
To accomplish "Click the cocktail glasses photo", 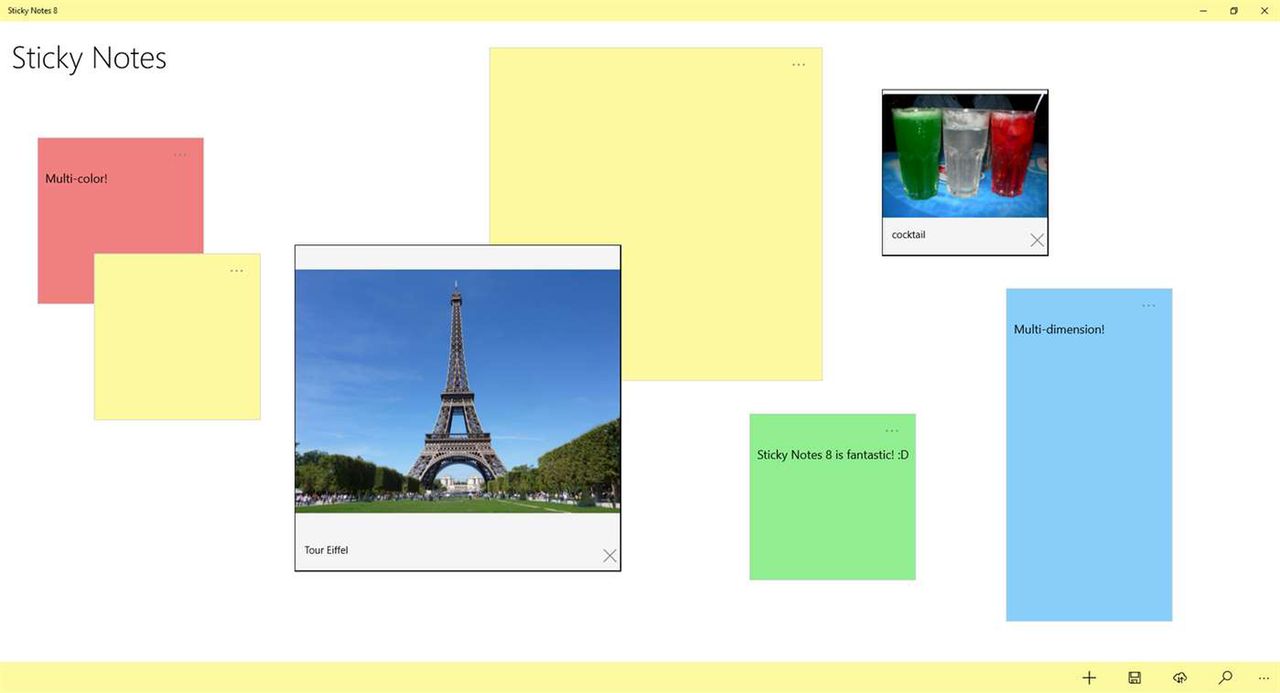I will point(965,155).
